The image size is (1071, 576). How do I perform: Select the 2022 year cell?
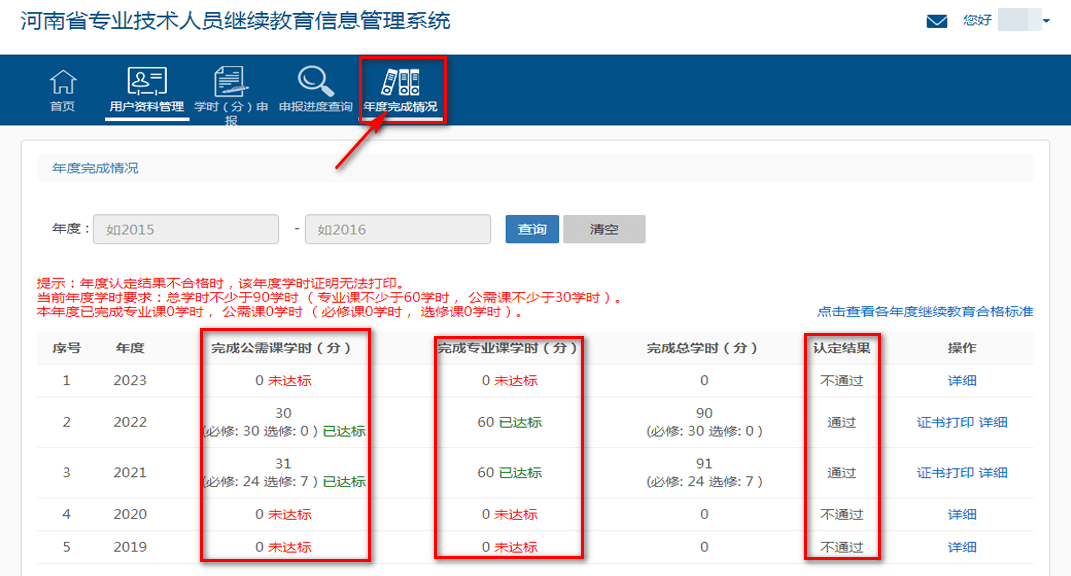130,422
